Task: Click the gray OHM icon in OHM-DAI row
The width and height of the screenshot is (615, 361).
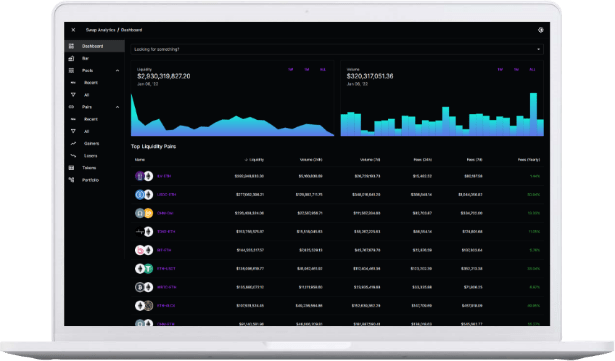Action: [140, 213]
